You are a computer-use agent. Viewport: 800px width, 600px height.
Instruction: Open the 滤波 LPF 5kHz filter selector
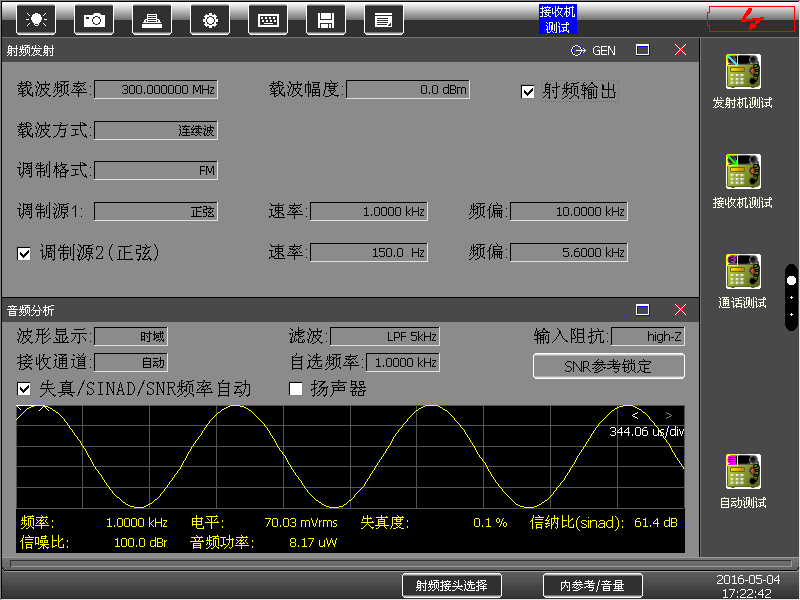(385, 337)
